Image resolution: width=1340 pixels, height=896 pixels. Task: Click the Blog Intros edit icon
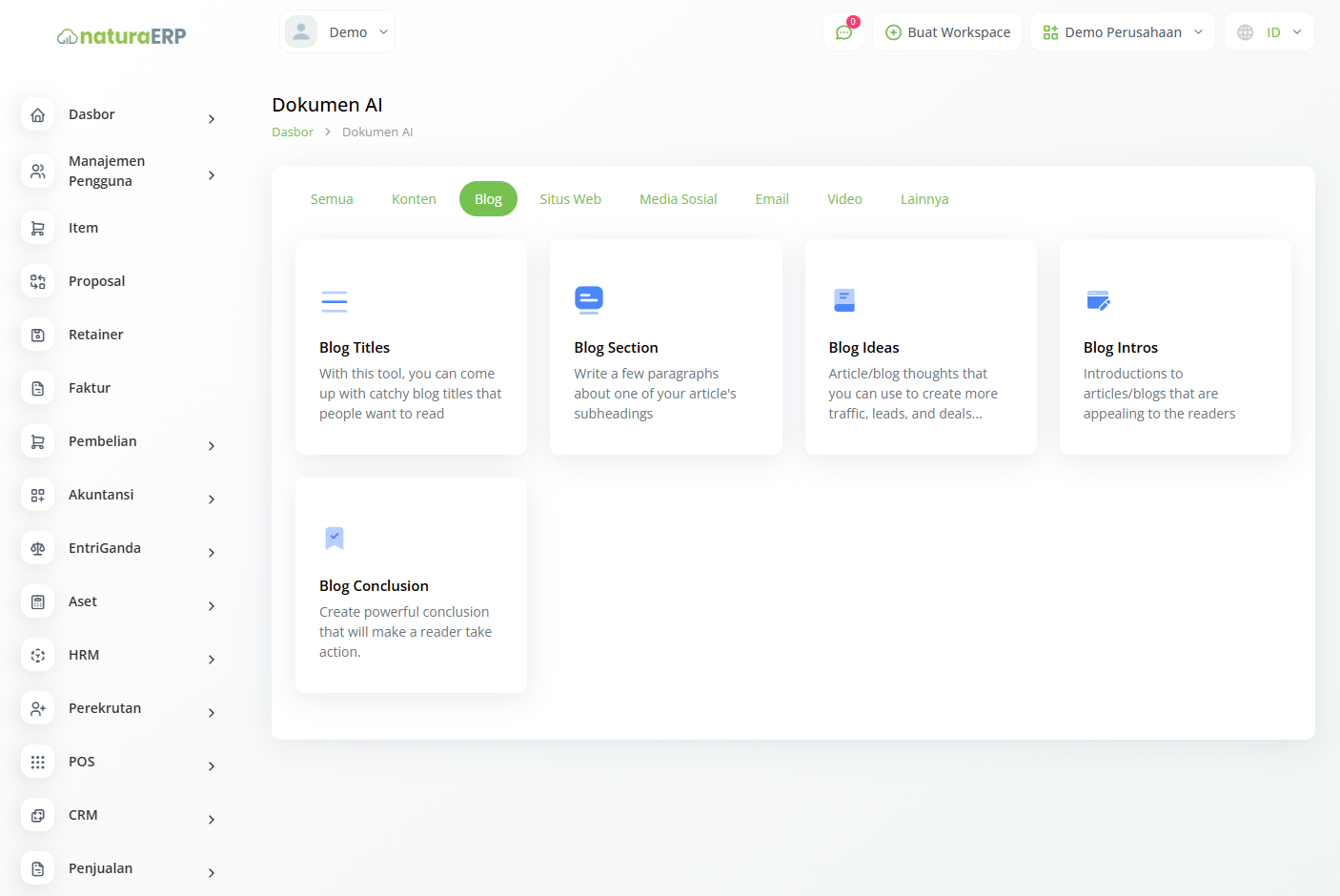pos(1098,301)
